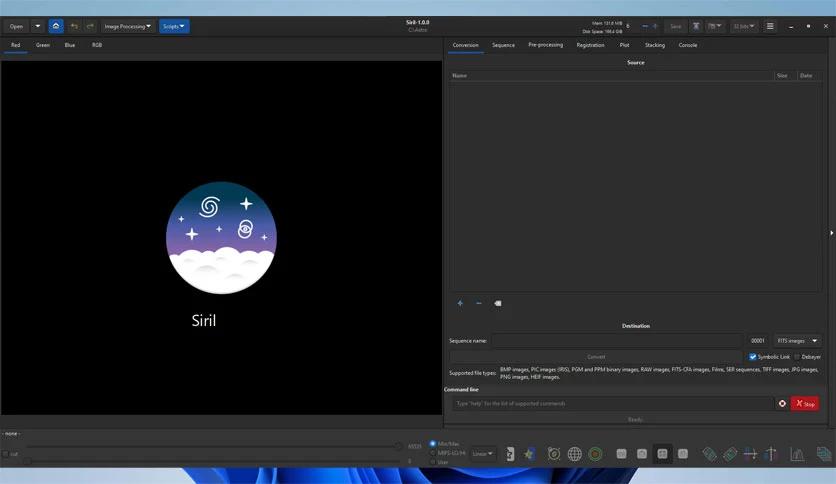Sort the source list by Name header
The height and width of the screenshot is (484, 836).
tap(611, 76)
